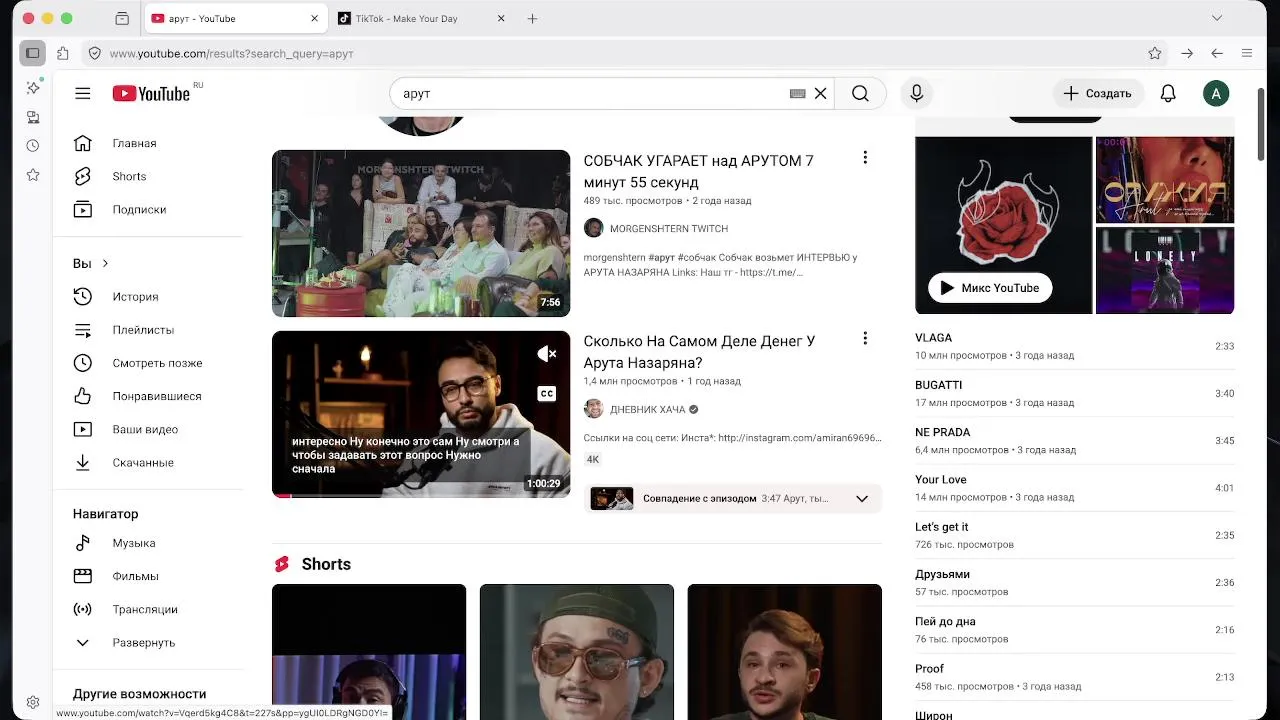Go forward in browser history
This screenshot has height=720, width=1280.
(1187, 53)
